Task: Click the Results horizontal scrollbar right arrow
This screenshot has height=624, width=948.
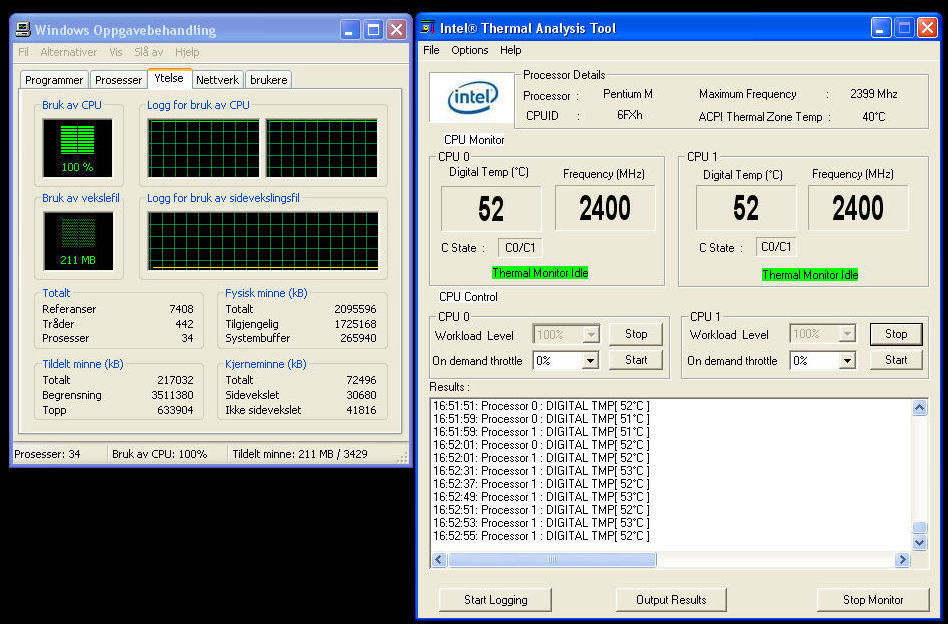Action: pyautogui.click(x=902, y=560)
